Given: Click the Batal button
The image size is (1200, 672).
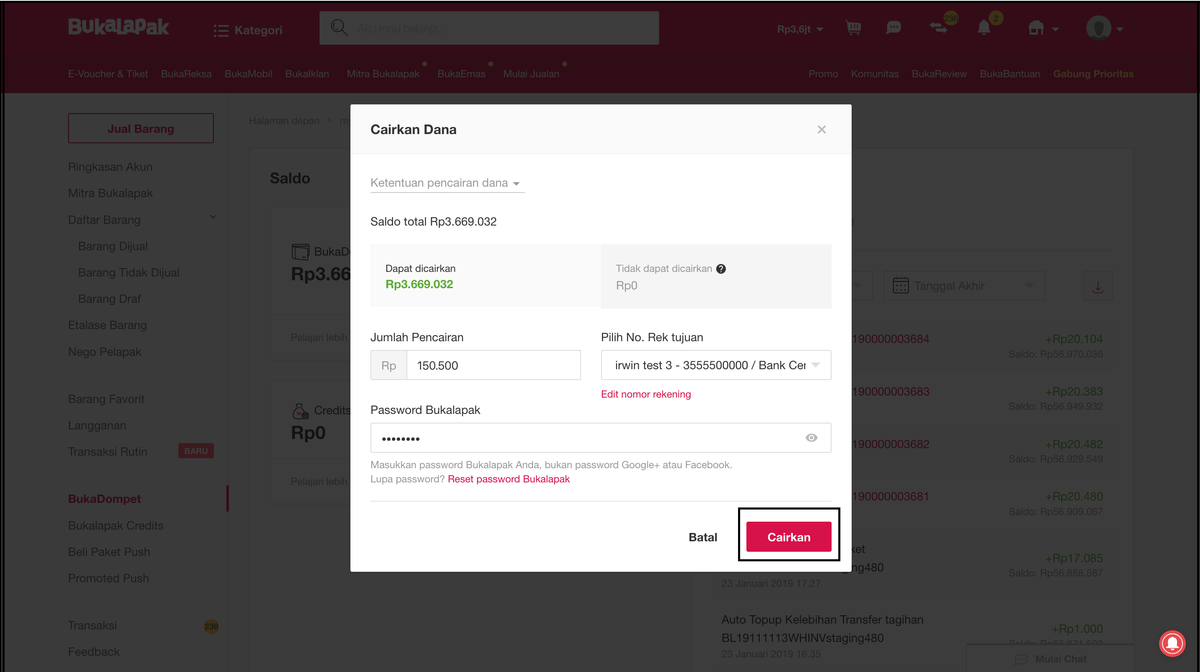Looking at the screenshot, I should click(x=703, y=537).
